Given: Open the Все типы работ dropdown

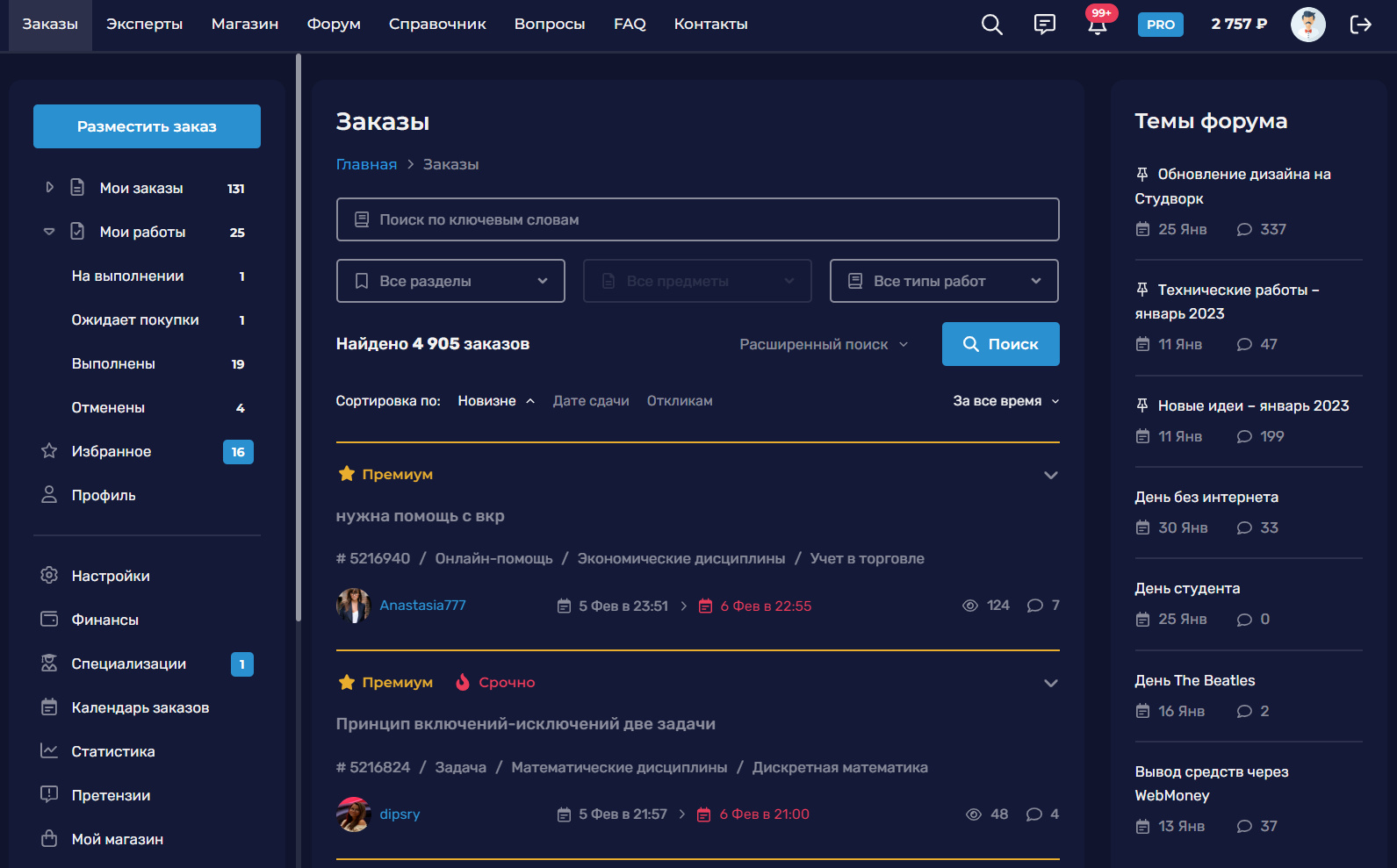Looking at the screenshot, I should click(x=944, y=281).
